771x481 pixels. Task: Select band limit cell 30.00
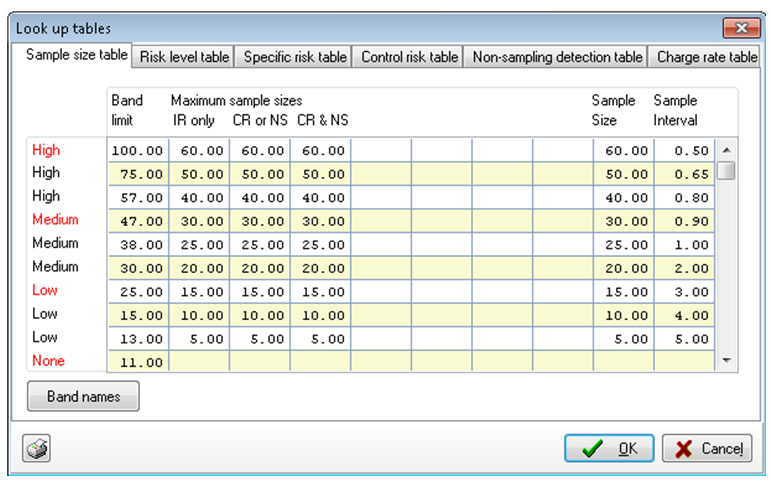pyautogui.click(x=138, y=268)
